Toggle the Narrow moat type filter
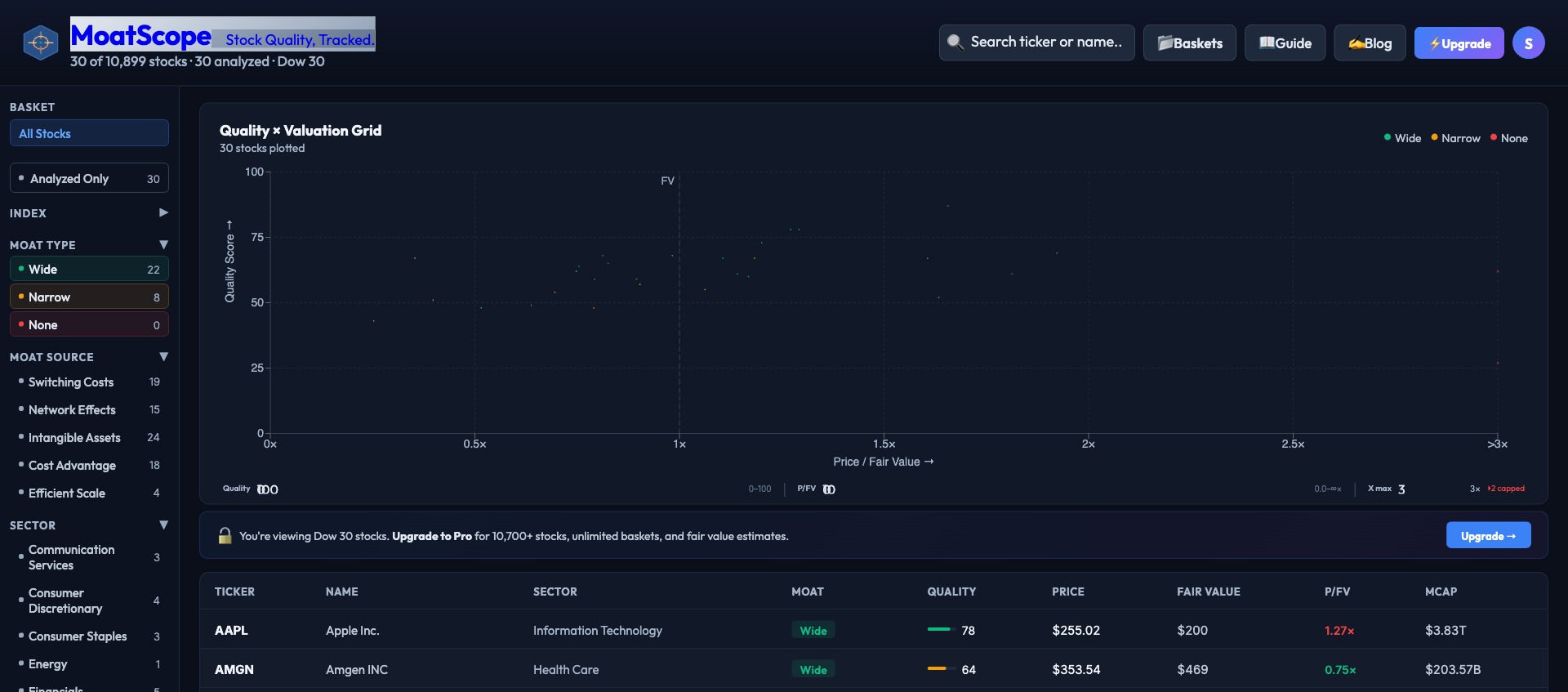 89,297
